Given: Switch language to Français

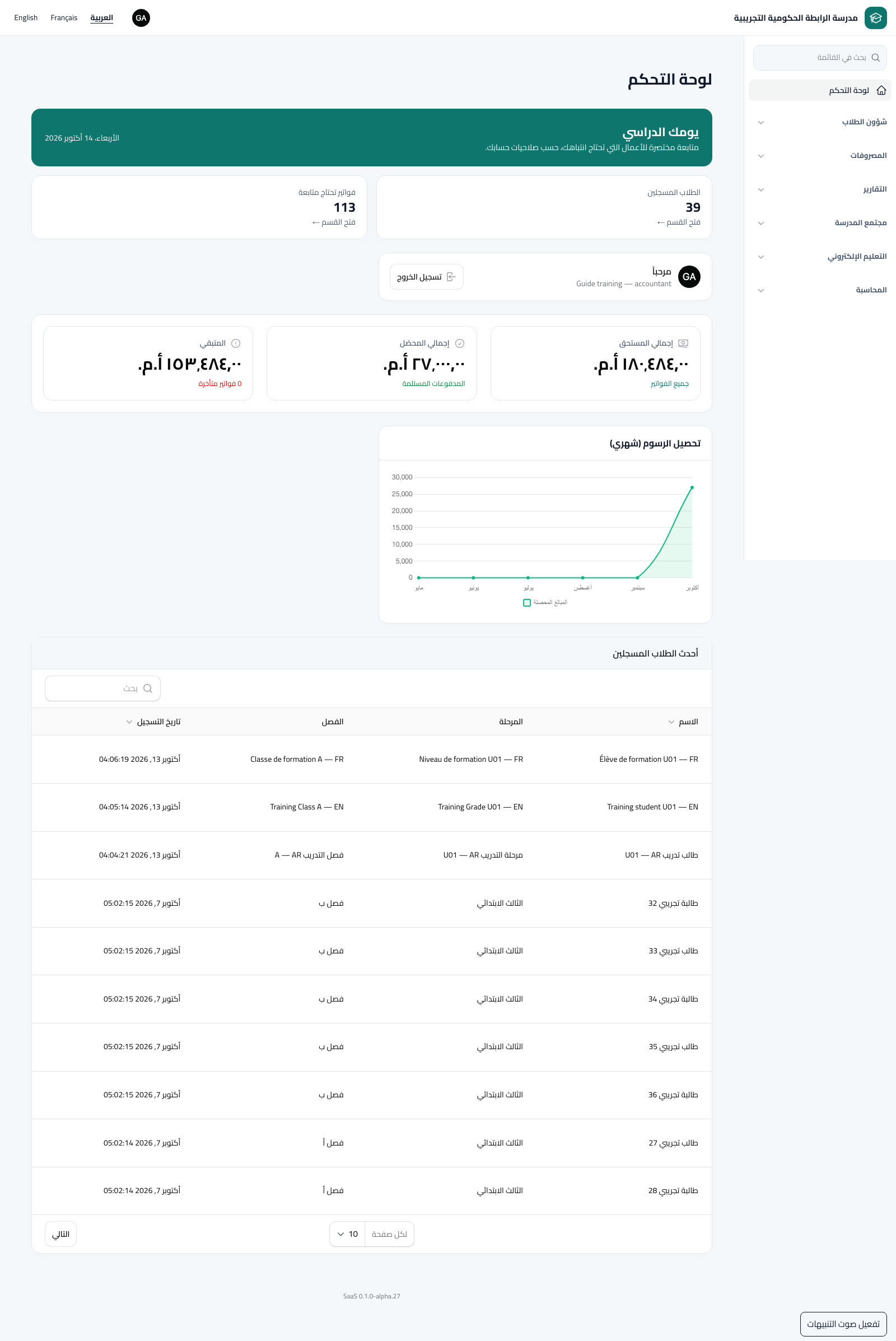Looking at the screenshot, I should (x=64, y=18).
